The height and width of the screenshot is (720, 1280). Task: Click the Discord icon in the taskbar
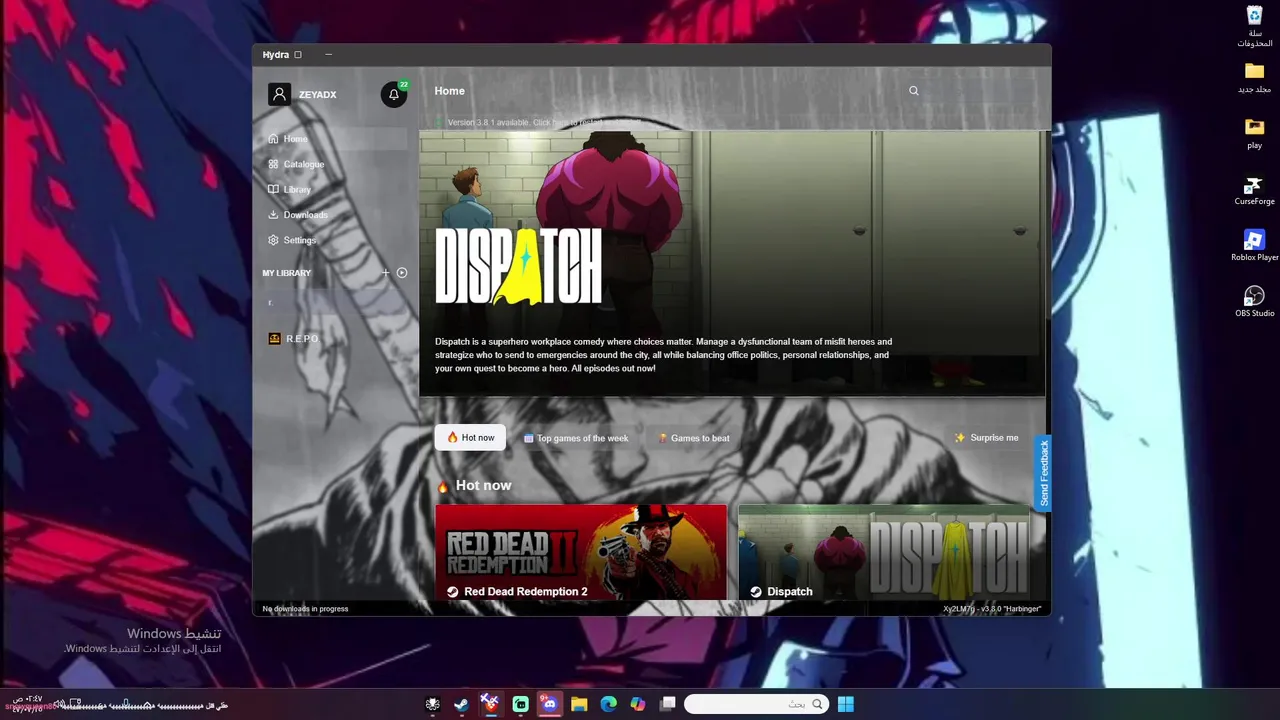(x=549, y=704)
